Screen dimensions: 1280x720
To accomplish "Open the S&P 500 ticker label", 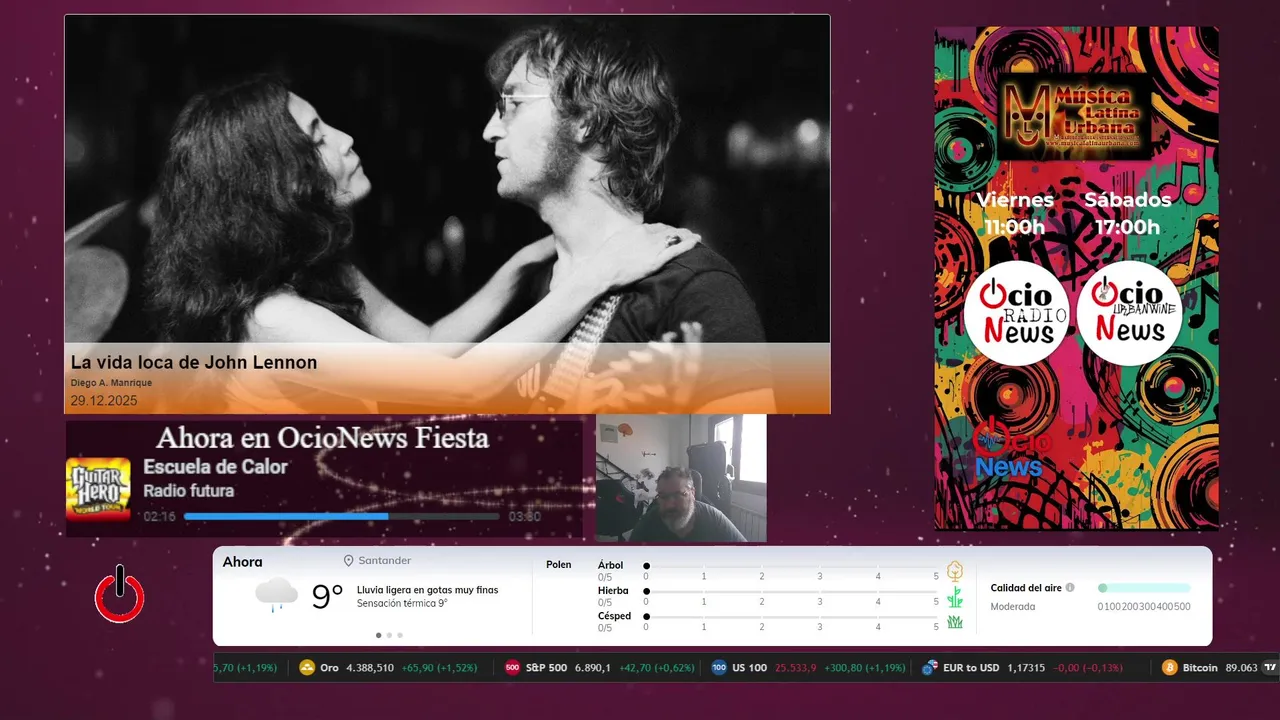I will (546, 667).
